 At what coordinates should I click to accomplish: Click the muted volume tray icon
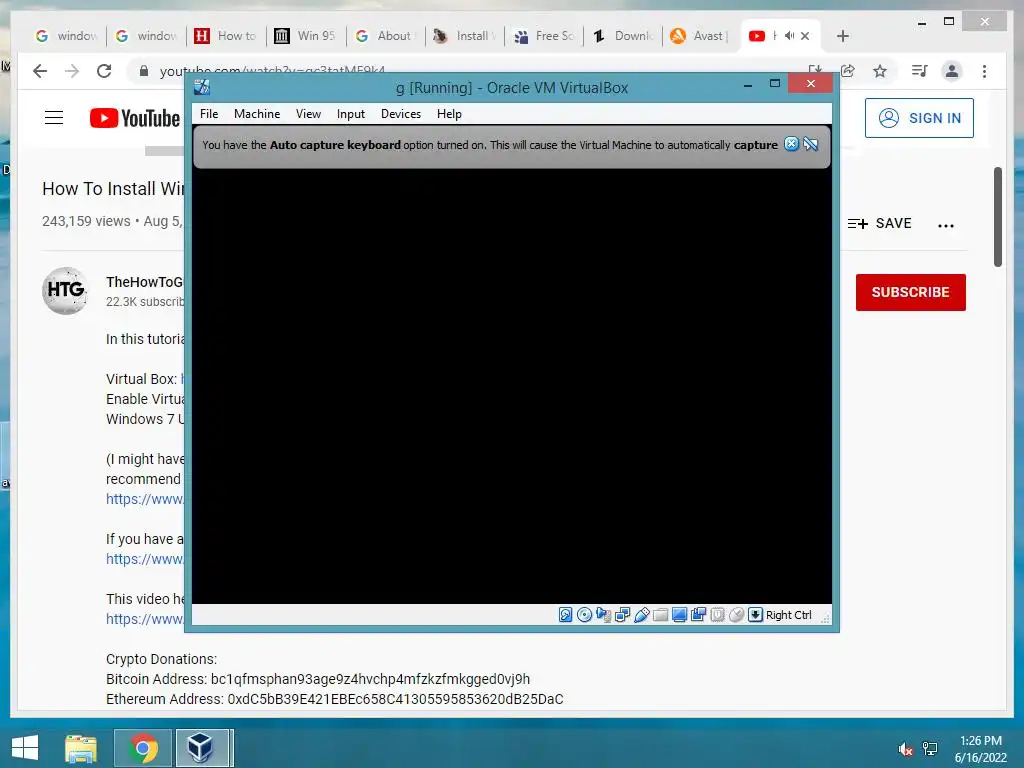pyautogui.click(x=905, y=749)
